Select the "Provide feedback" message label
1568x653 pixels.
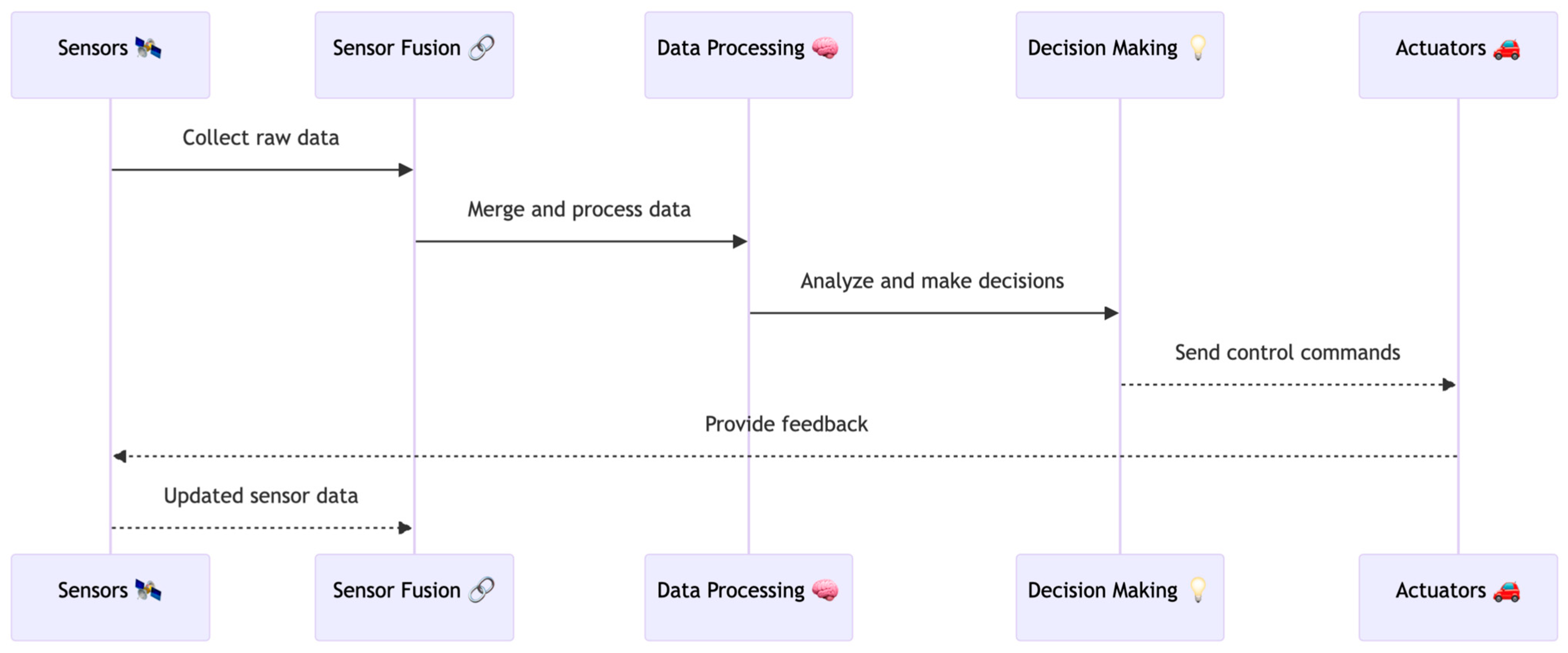click(786, 424)
